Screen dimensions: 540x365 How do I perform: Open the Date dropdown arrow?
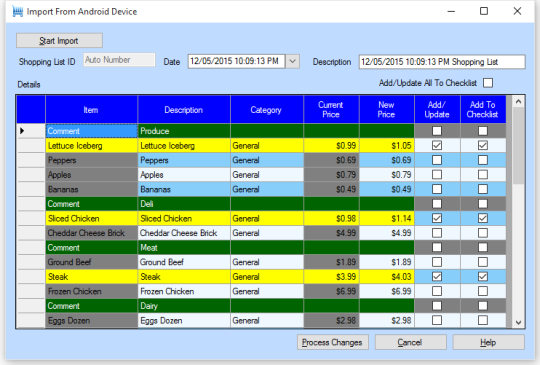click(292, 62)
